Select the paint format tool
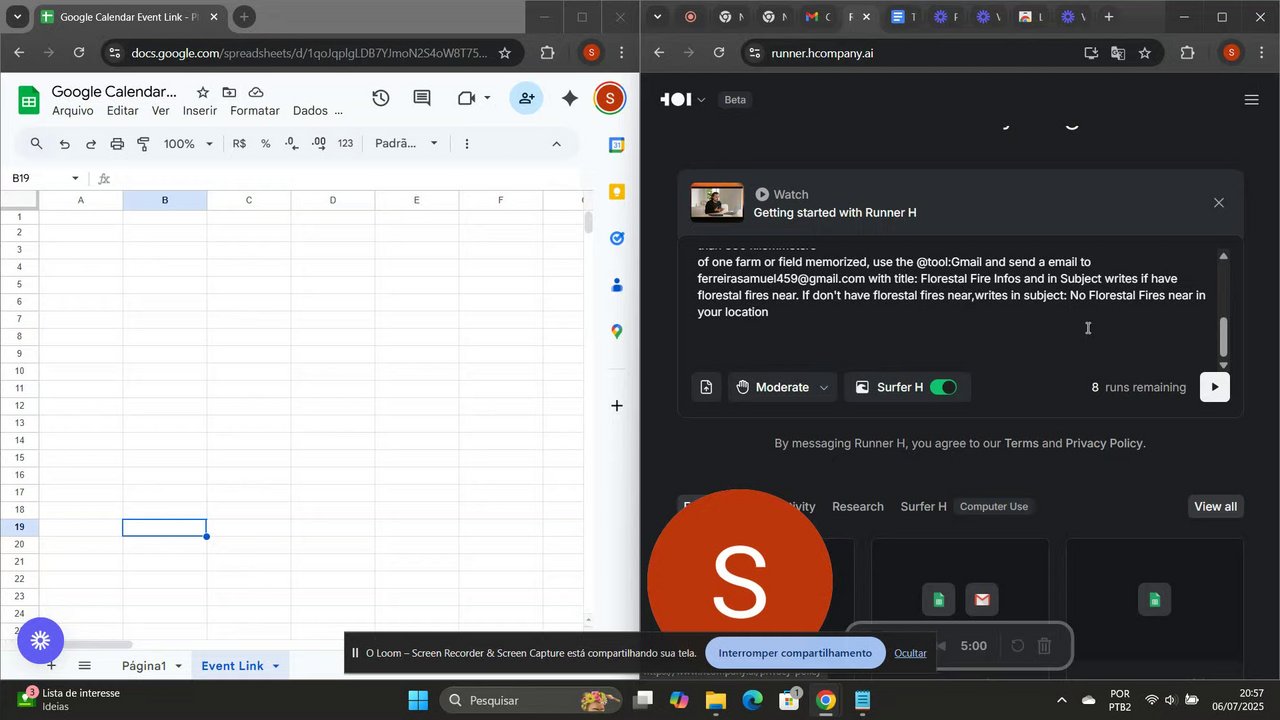This screenshot has height=720, width=1280. click(x=143, y=144)
